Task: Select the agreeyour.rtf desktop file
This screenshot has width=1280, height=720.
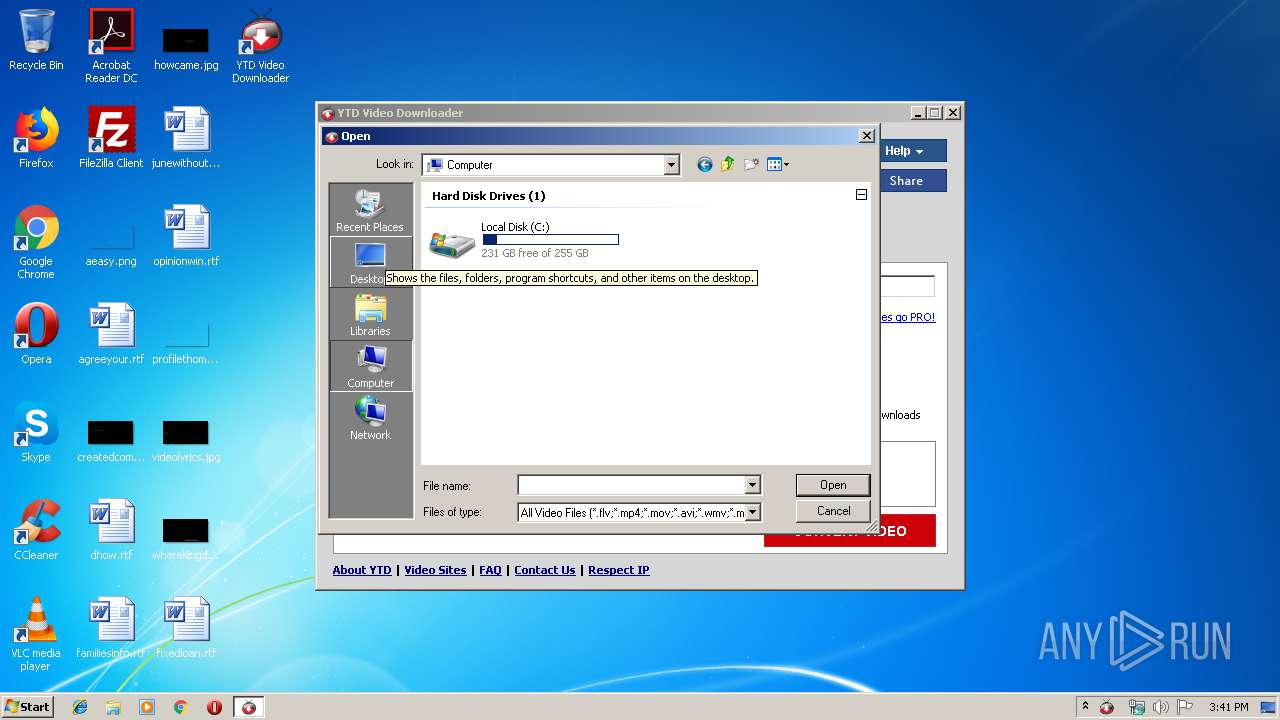Action: 111,334
